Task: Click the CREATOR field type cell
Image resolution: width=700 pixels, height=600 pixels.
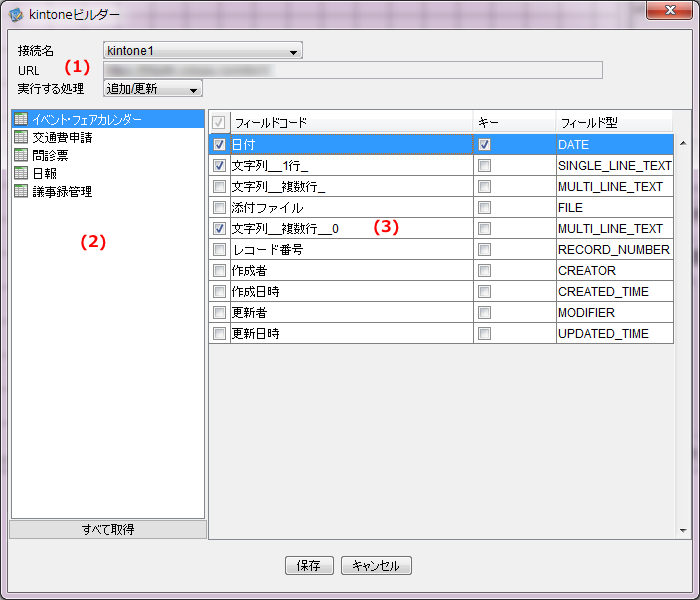Action: click(x=615, y=270)
